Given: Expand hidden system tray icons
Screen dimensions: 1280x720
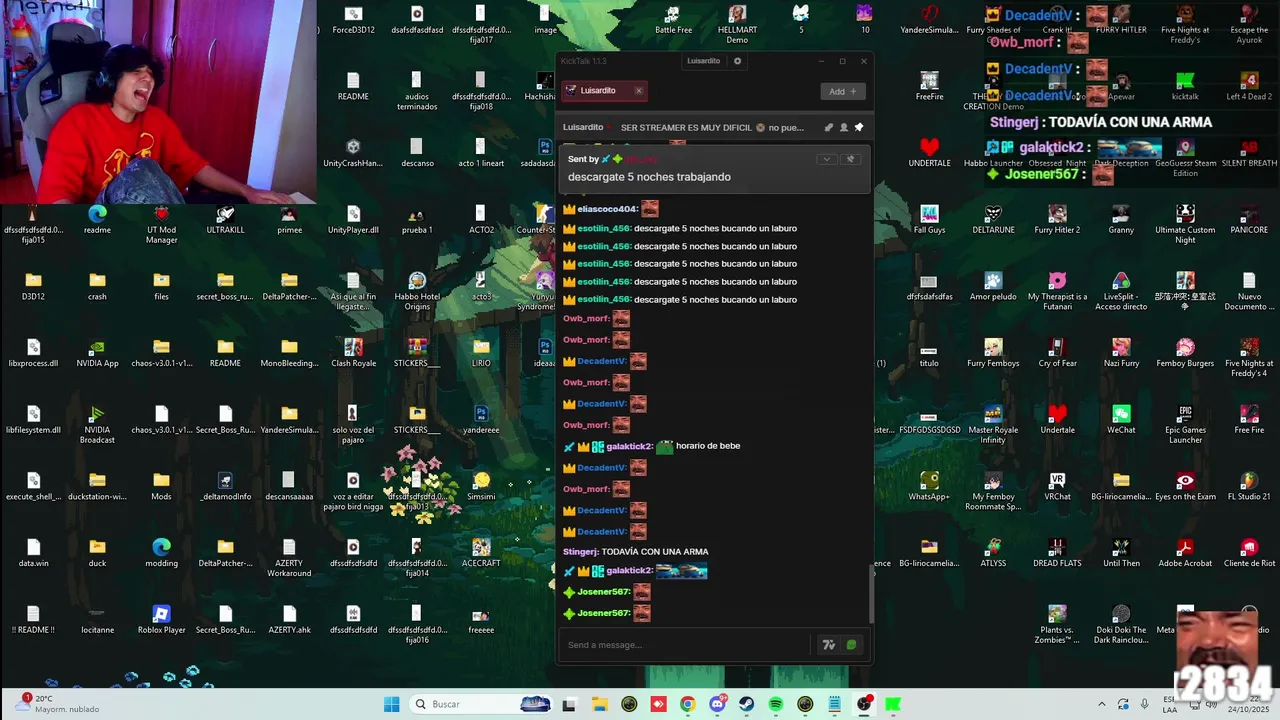Looking at the screenshot, I should pos(1102,704).
